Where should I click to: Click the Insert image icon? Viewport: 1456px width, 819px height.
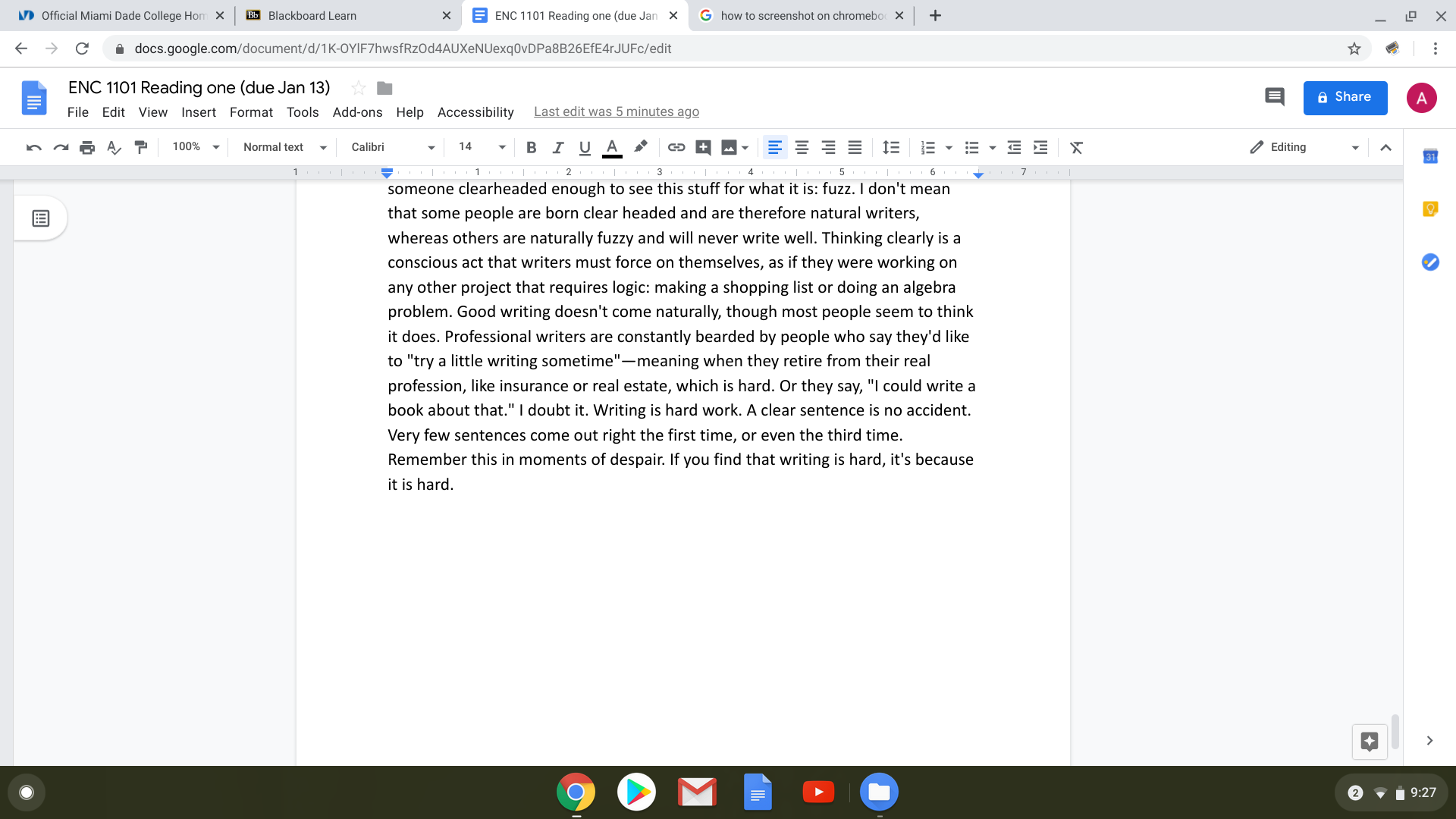[x=729, y=147]
